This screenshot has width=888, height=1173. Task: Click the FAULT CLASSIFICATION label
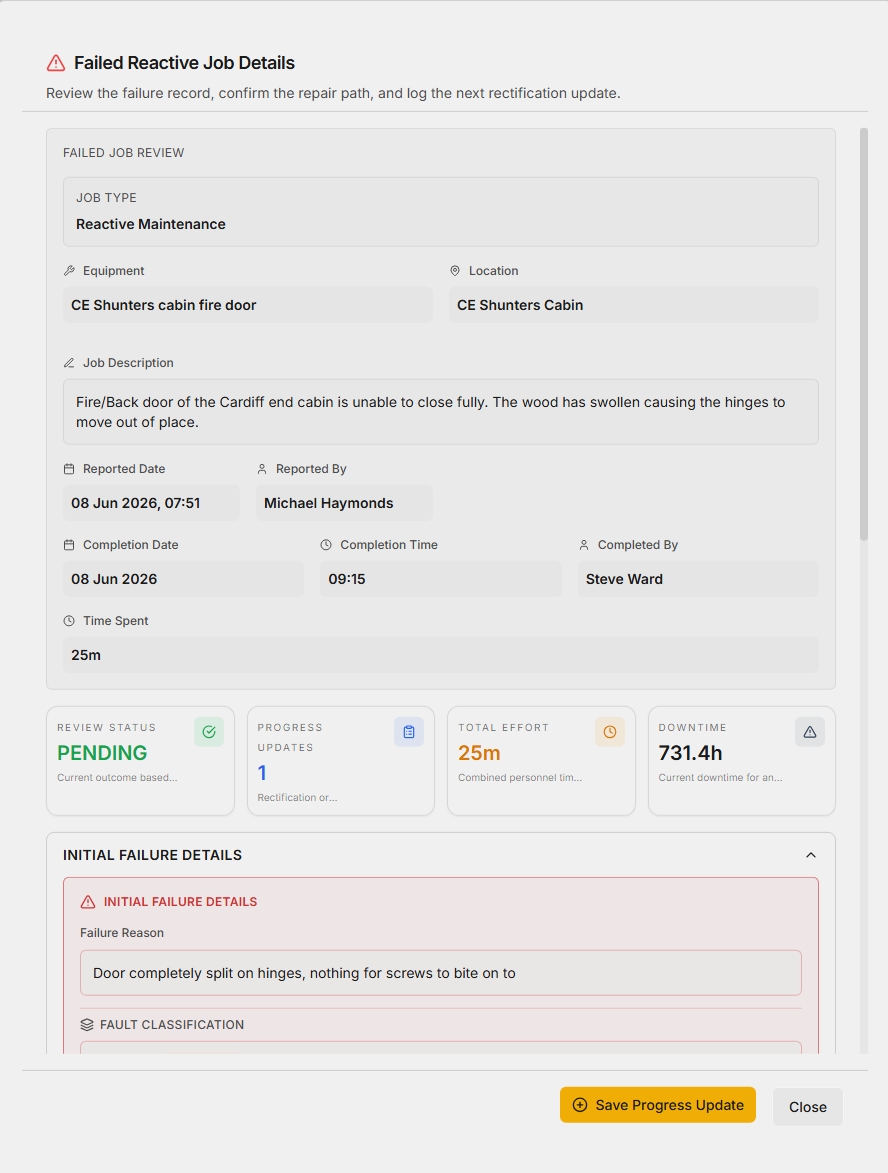[x=172, y=1025]
